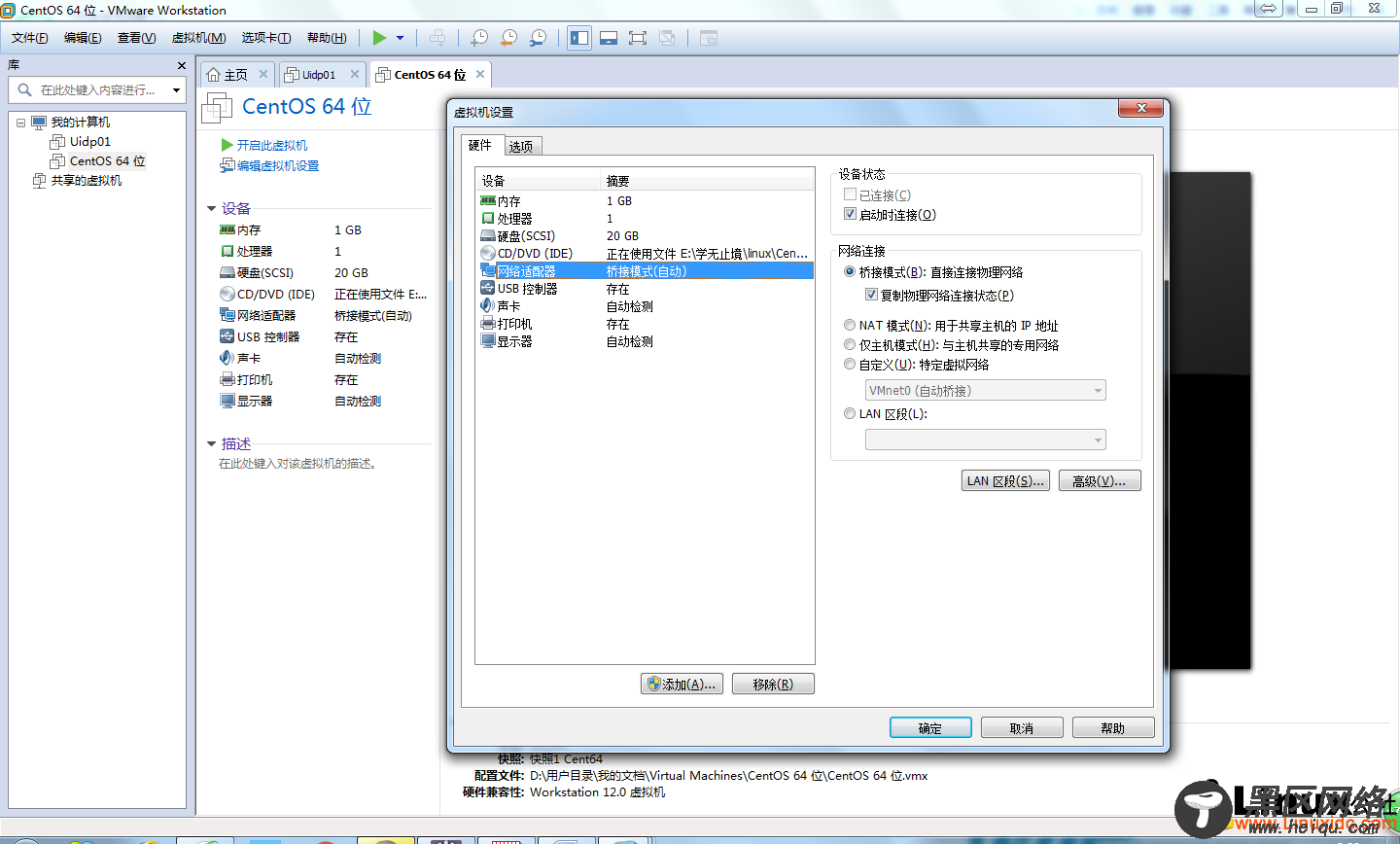Open the 编辑(E) menu
Screen dimensions: 1400x844
83,38
